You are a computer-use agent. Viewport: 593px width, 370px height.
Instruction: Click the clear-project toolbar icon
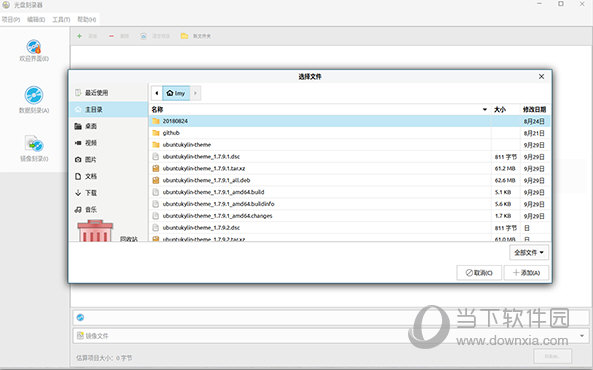coord(143,36)
